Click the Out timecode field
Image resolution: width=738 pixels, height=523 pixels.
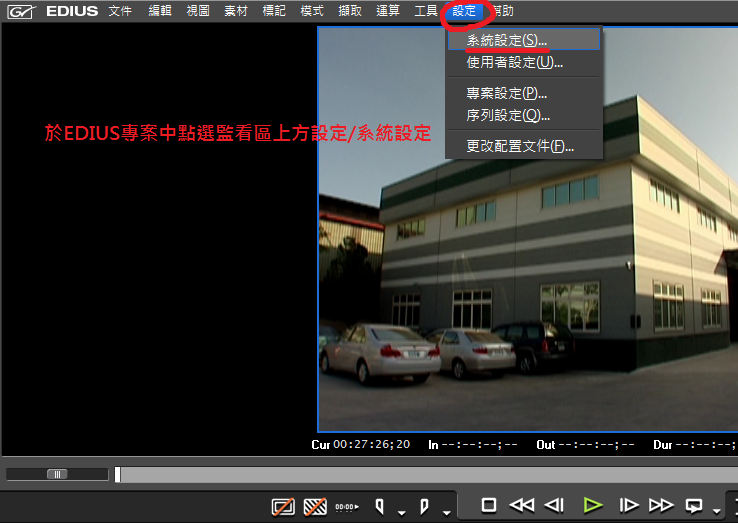click(x=596, y=444)
